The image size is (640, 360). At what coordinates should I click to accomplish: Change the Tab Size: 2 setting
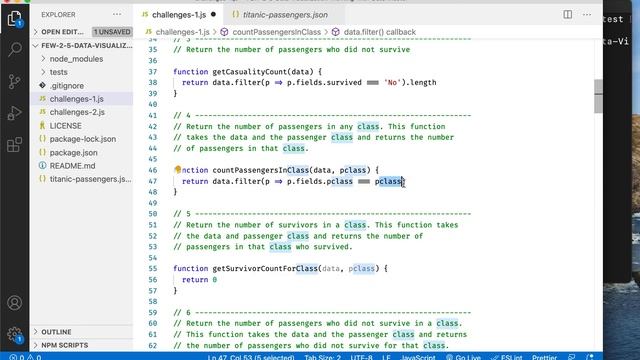click(x=322, y=357)
